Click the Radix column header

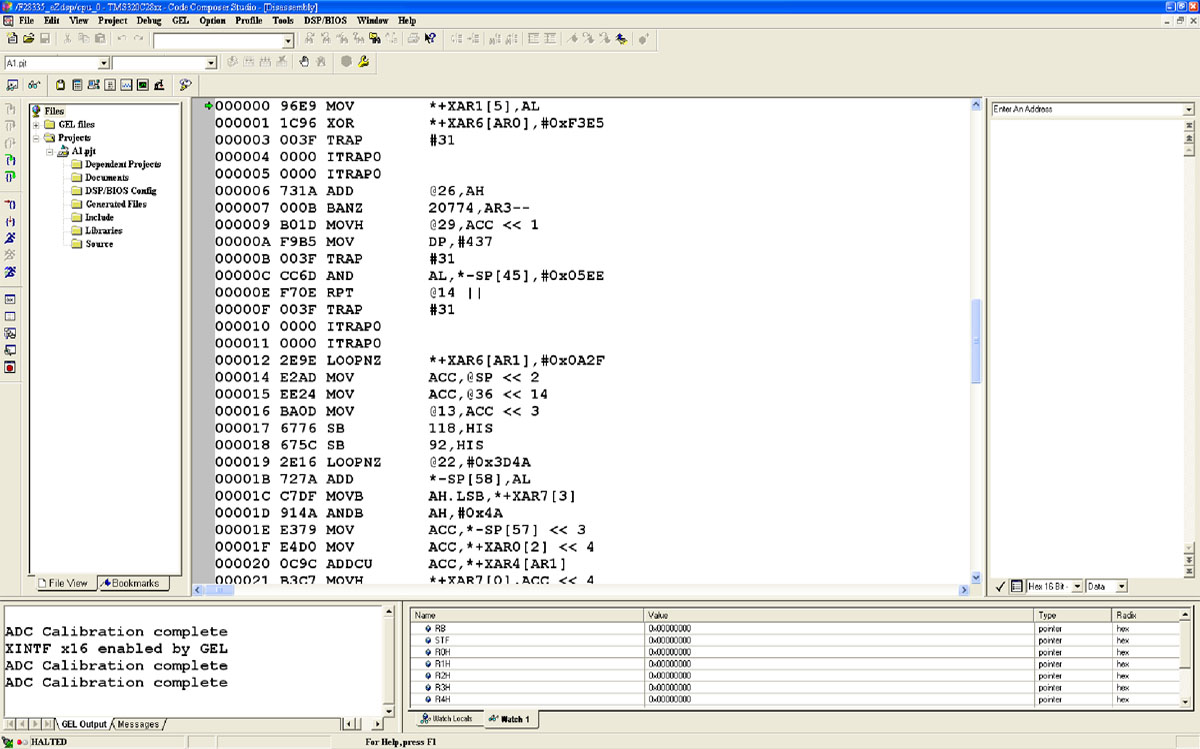(x=1127, y=616)
